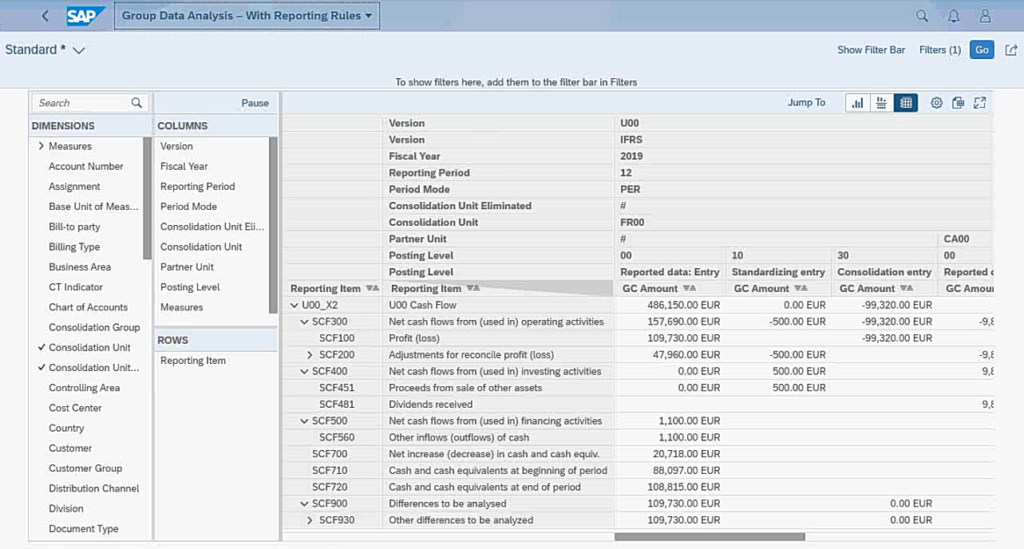Collapse the SCF300 node
Screen dimensions: 1024x549
coord(304,321)
